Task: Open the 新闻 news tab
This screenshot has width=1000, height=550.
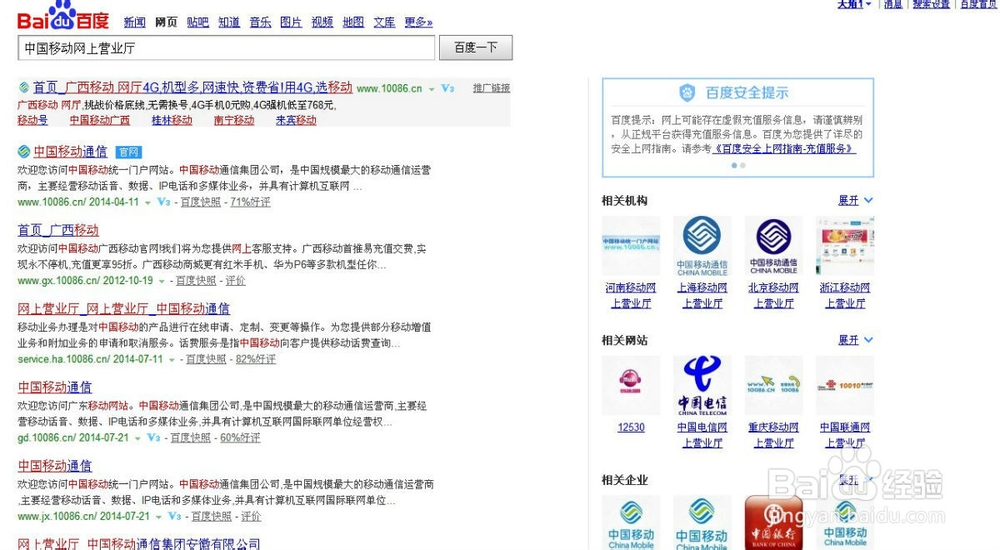Action: 135,22
